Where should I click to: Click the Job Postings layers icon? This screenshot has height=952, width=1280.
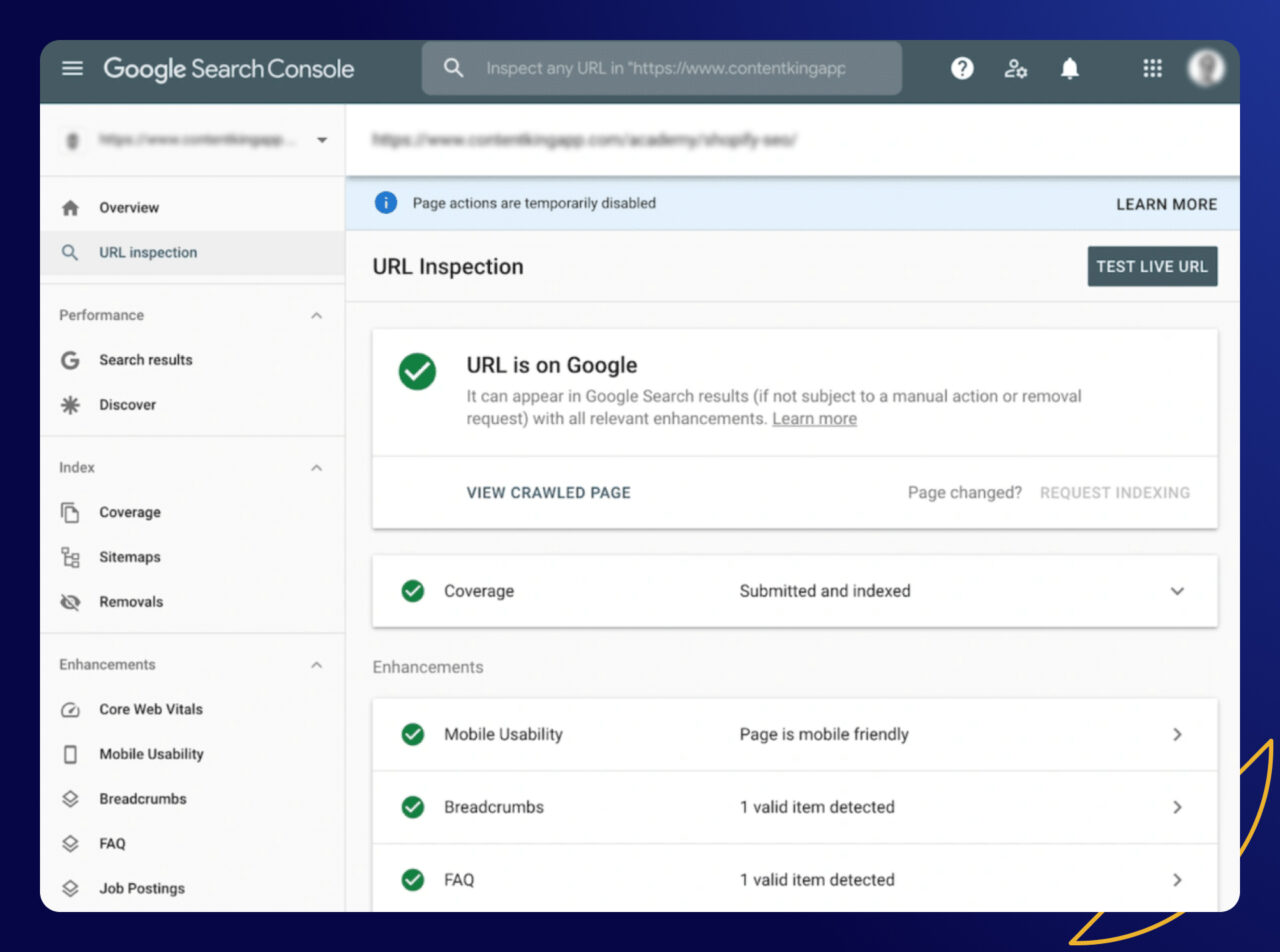[x=70, y=888]
